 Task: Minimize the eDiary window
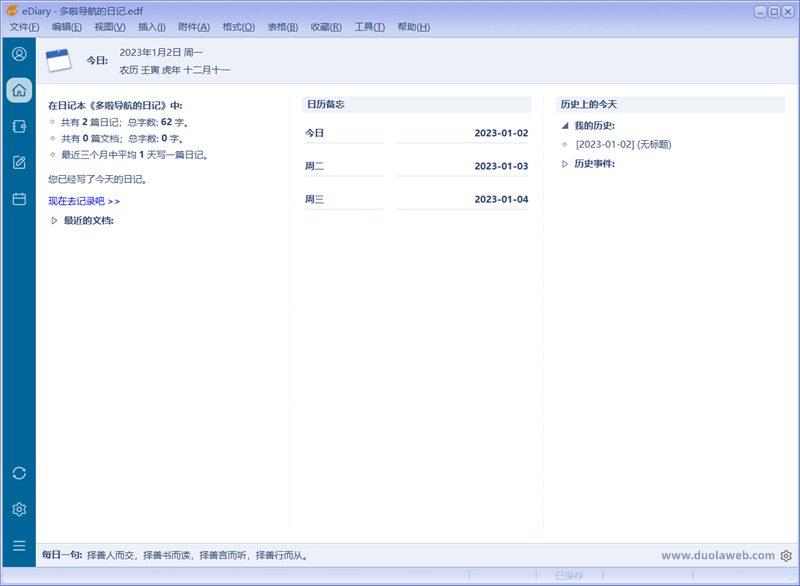point(760,12)
